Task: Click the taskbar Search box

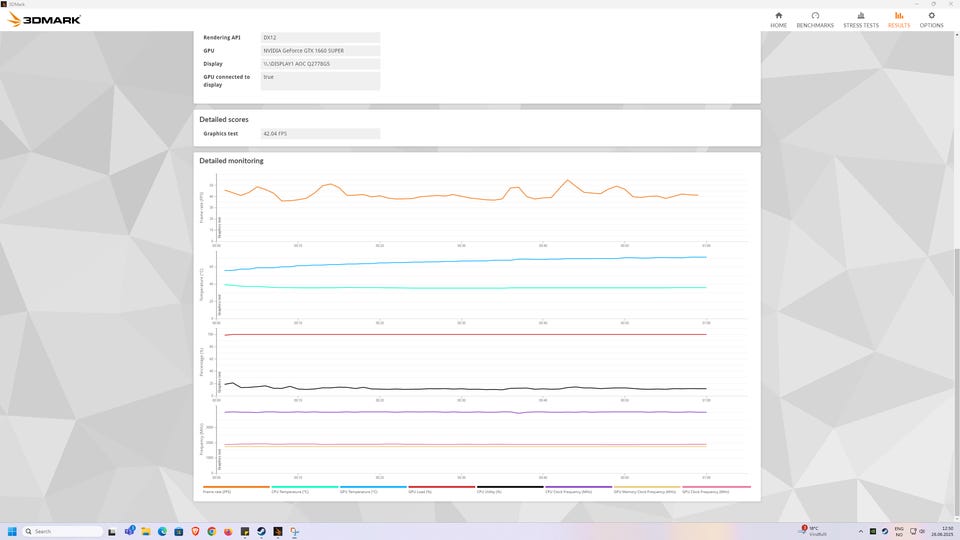Action: click(x=63, y=531)
